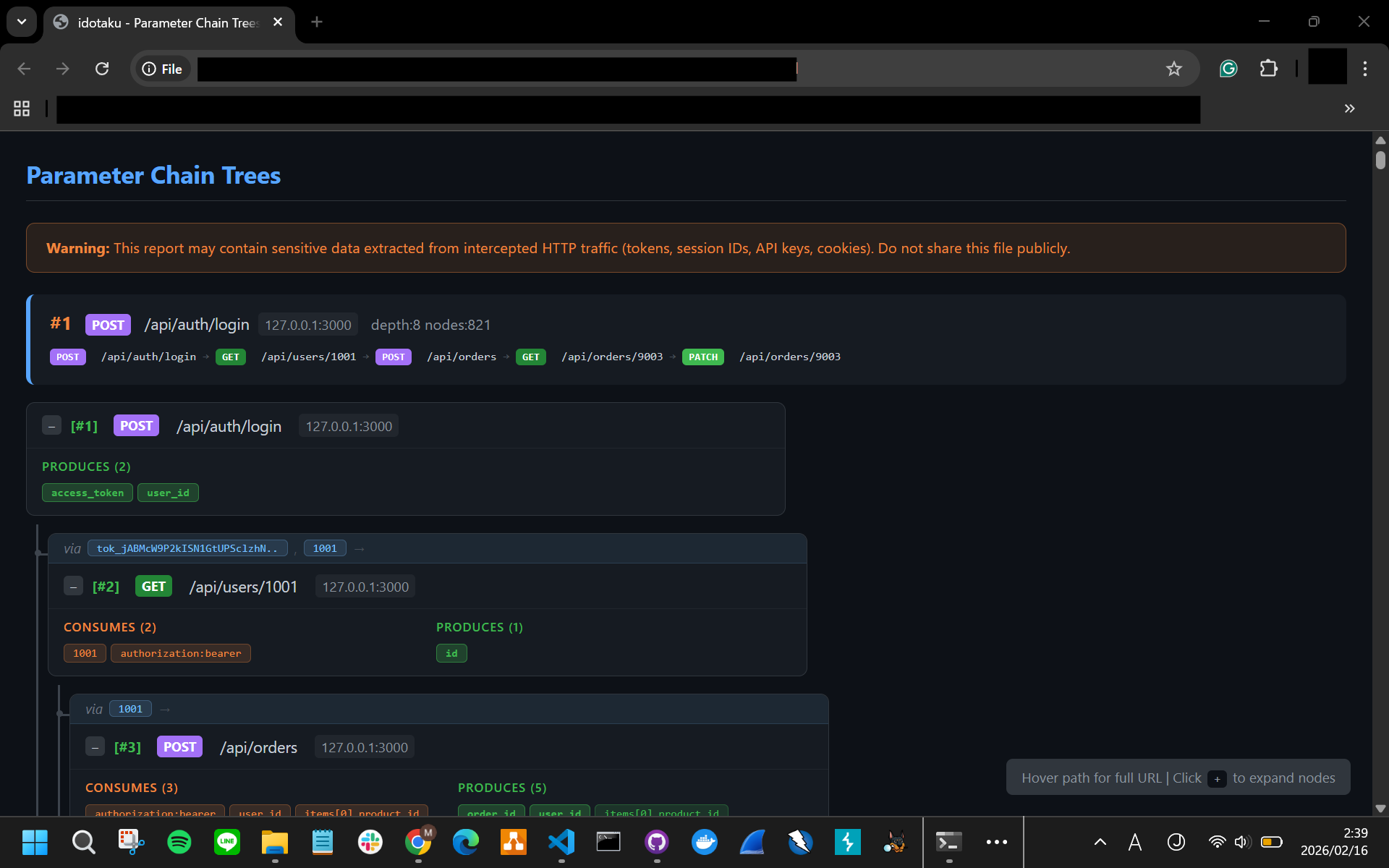Click the File info badge in the address bar
Viewport: 1389px width, 868px height.
tap(161, 69)
